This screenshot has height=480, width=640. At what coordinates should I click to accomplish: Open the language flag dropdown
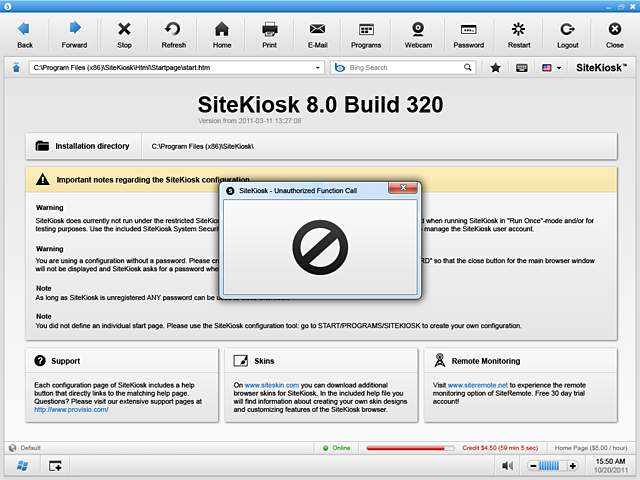(x=551, y=68)
